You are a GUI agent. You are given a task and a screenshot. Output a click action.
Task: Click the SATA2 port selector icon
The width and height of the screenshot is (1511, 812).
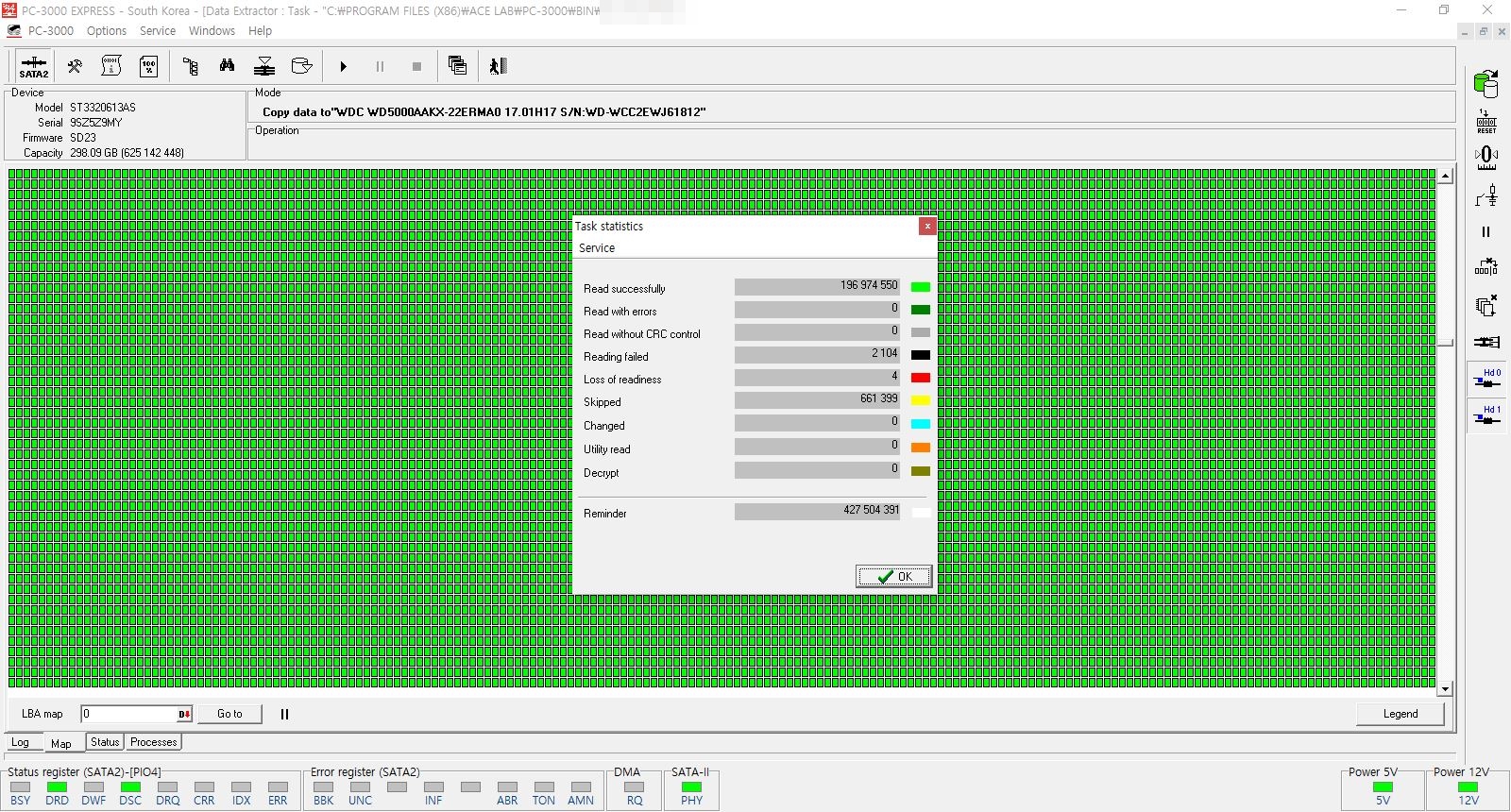pyautogui.click(x=34, y=66)
